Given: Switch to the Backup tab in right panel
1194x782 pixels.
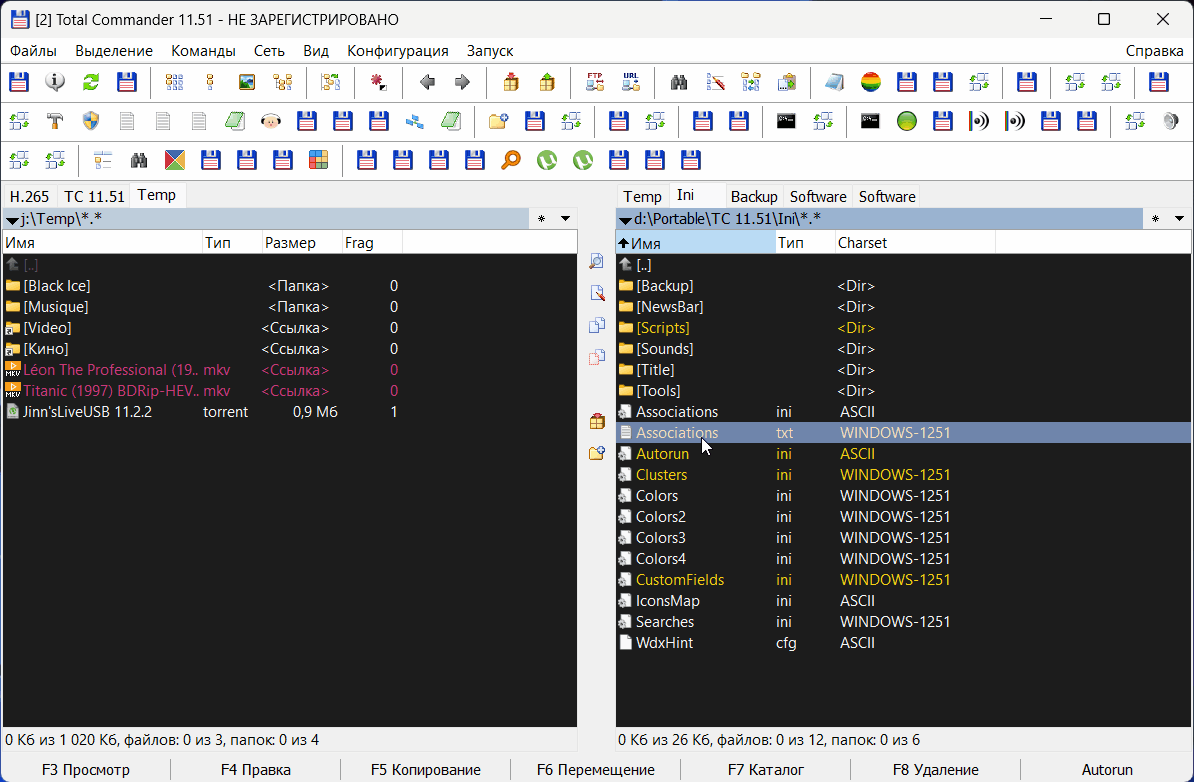Looking at the screenshot, I should point(753,197).
